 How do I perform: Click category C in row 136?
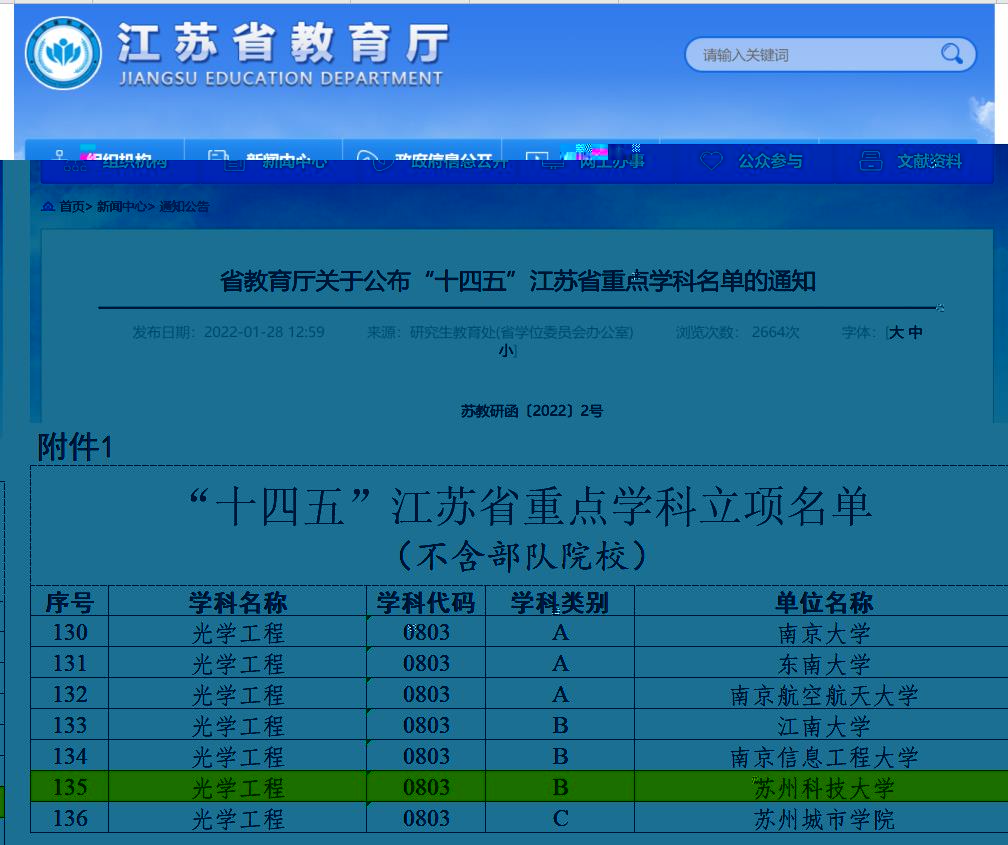[559, 817]
